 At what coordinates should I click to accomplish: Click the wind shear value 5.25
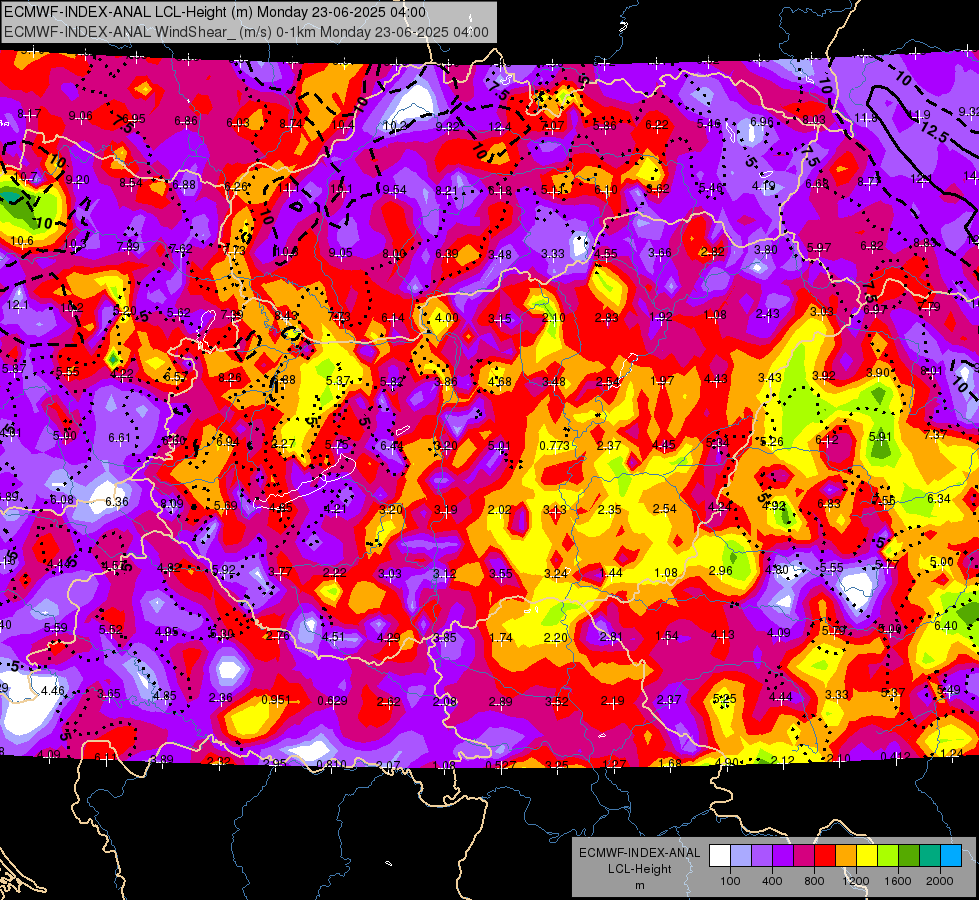click(x=724, y=698)
